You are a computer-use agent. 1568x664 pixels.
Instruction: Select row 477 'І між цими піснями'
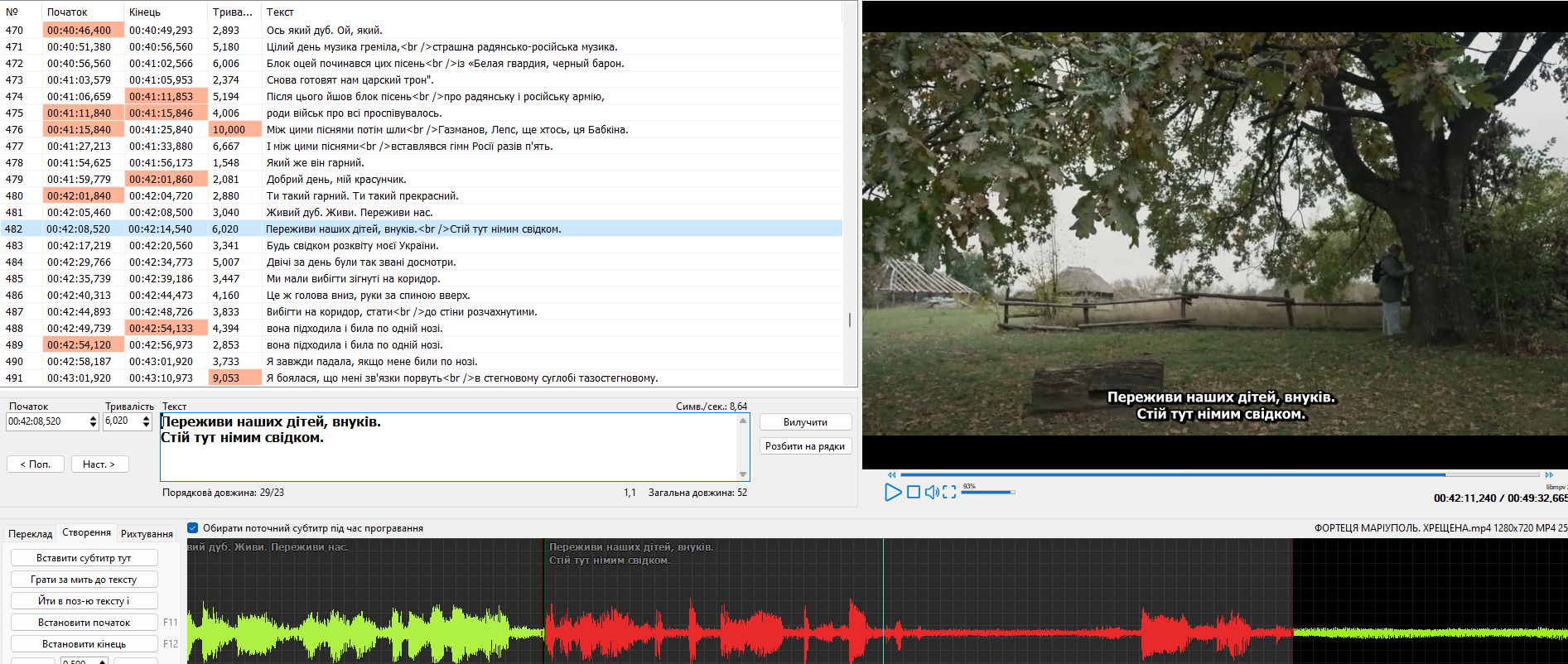pos(422,146)
